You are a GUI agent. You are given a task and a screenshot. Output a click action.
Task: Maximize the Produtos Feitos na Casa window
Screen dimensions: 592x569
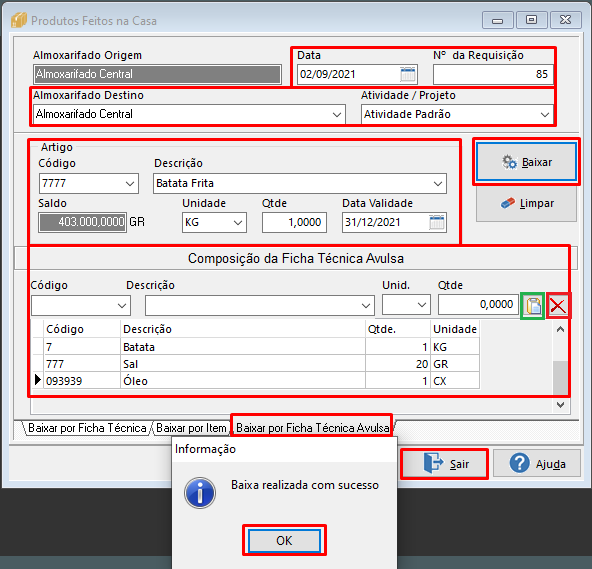tap(531, 20)
